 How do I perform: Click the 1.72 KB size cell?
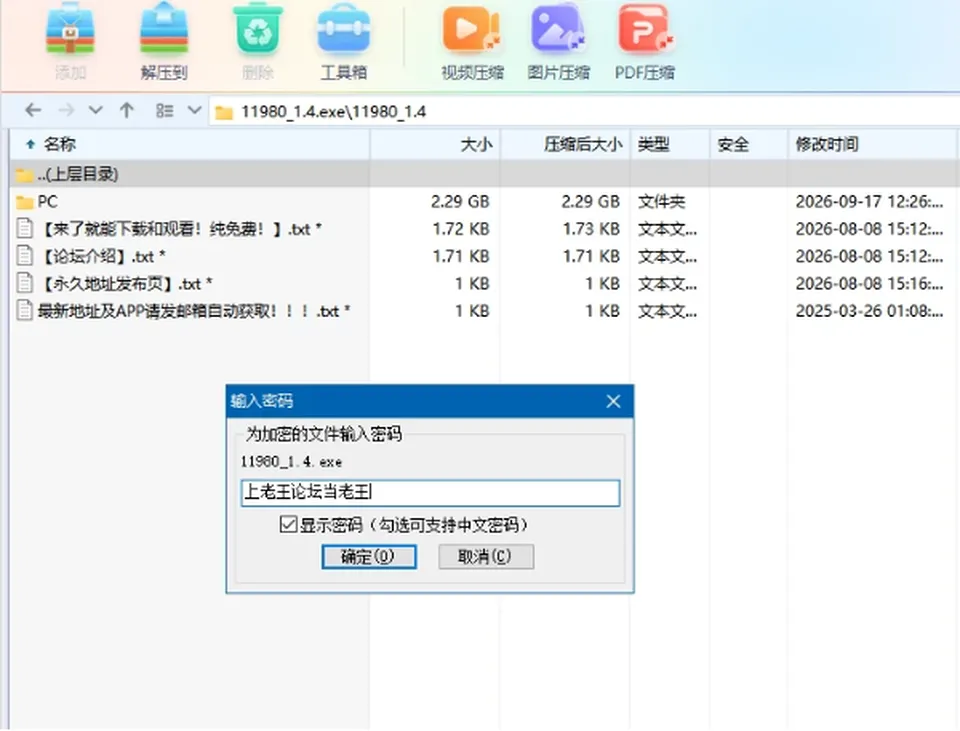point(461,229)
